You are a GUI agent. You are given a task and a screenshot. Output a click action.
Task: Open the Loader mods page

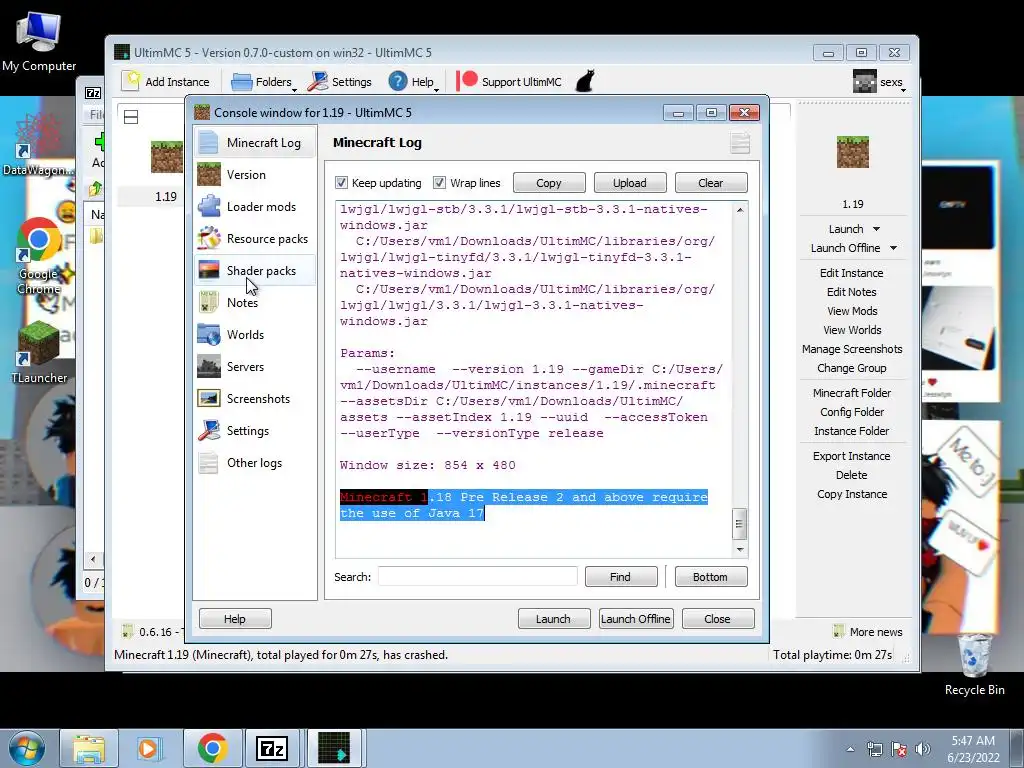[x=255, y=206]
